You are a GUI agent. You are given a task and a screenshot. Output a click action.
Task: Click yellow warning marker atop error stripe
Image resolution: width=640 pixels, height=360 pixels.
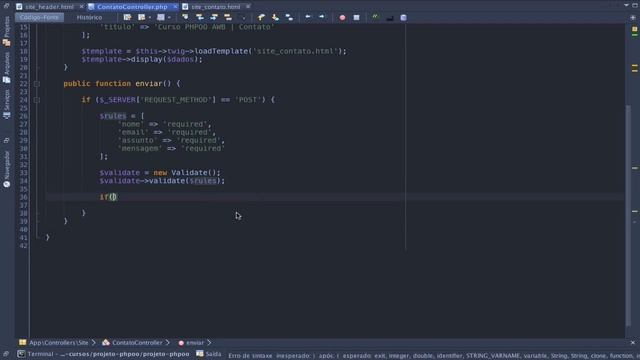[x=635, y=29]
